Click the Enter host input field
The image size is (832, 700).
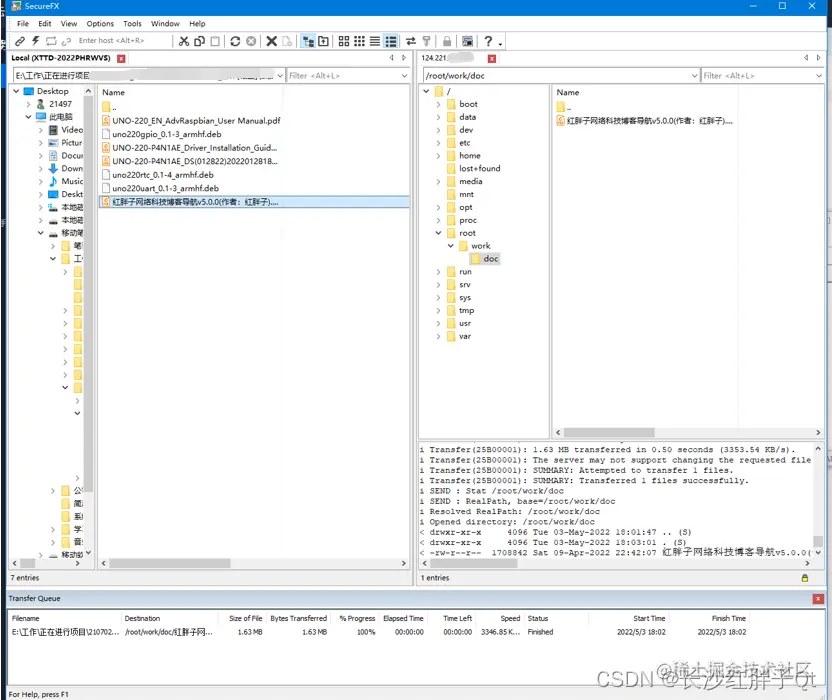point(122,40)
